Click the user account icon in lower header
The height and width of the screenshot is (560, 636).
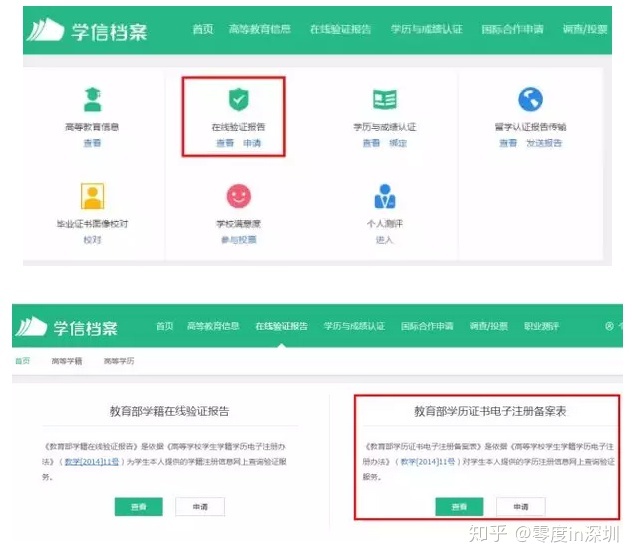pyautogui.click(x=609, y=326)
